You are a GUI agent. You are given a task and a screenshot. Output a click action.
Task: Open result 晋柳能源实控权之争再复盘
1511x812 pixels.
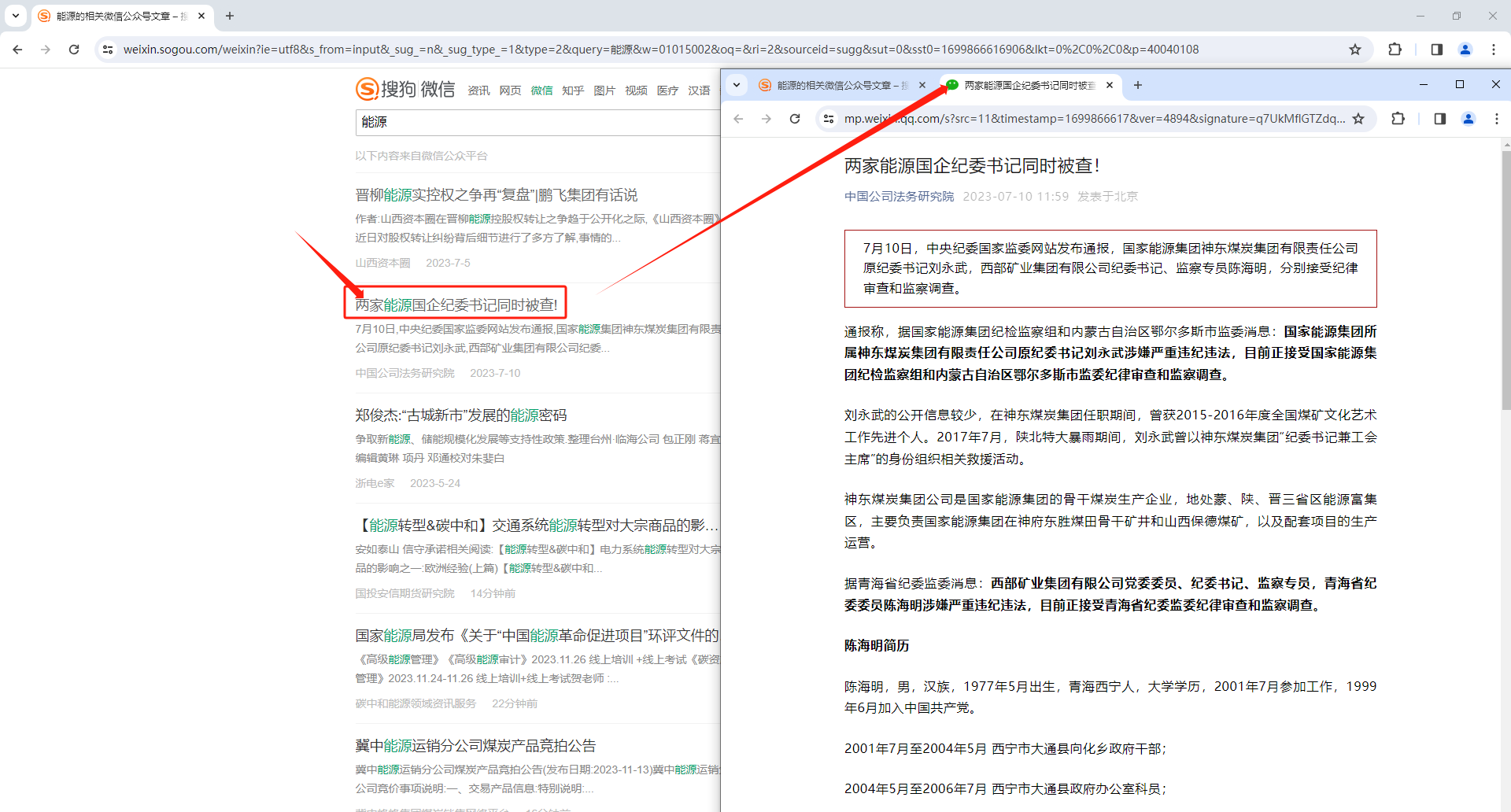[x=496, y=195]
